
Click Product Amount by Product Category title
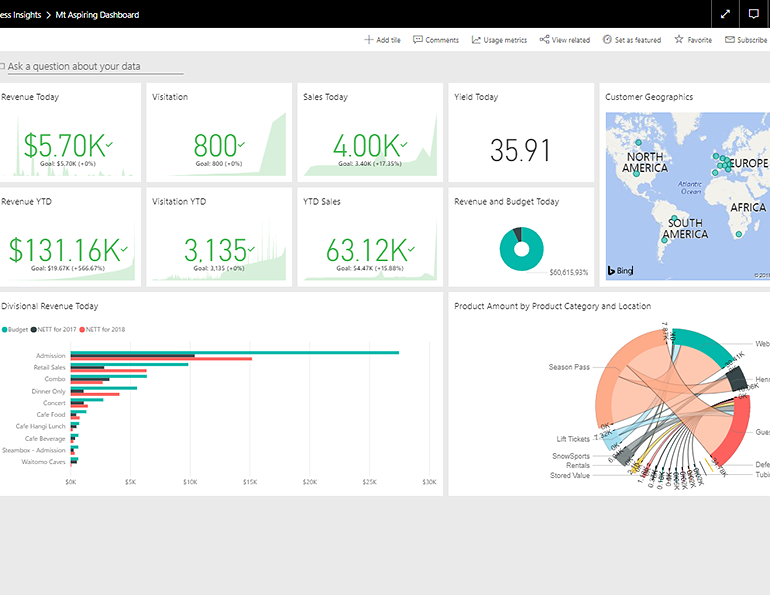click(552, 306)
